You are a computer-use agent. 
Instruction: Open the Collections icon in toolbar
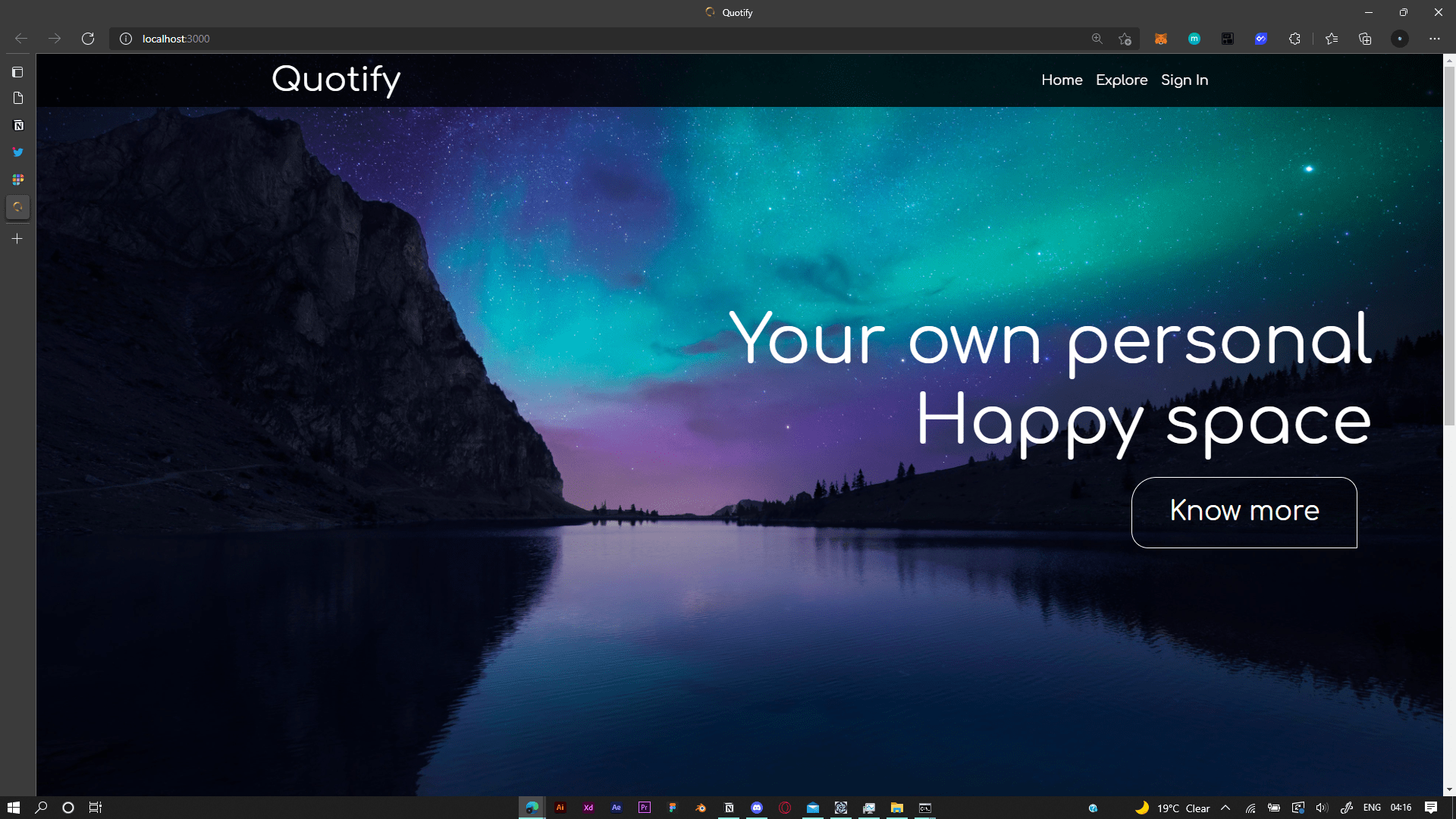[1365, 39]
